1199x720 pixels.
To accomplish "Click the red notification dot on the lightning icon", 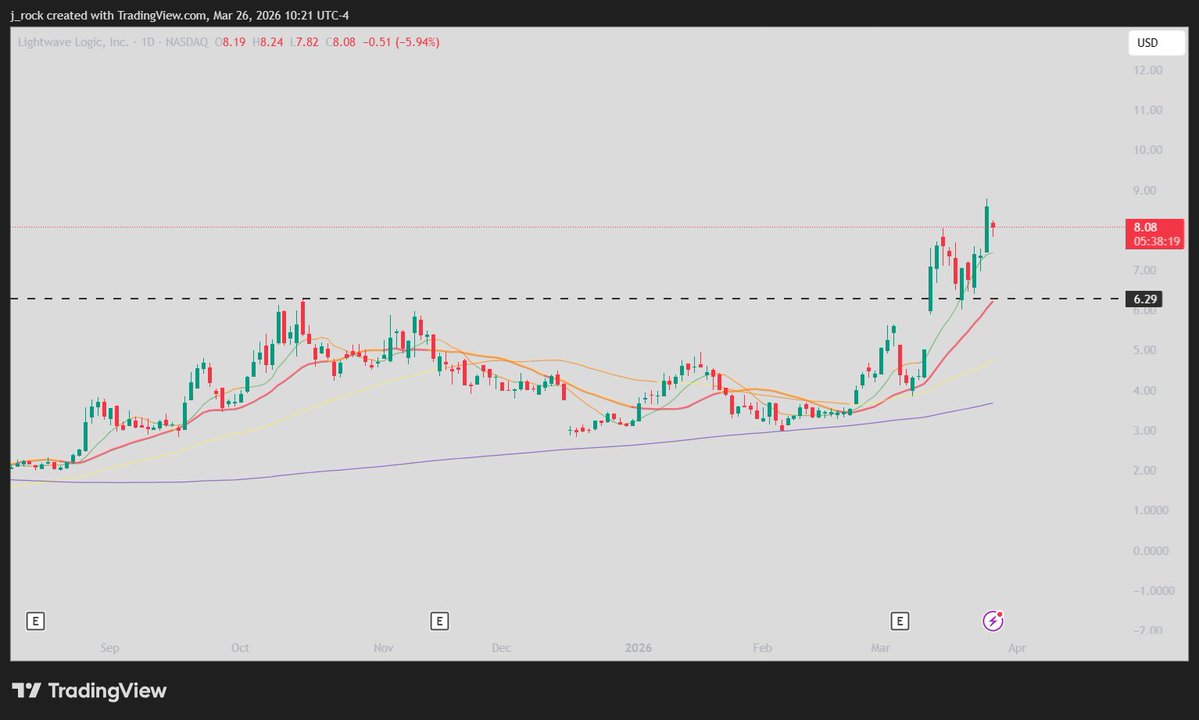I will (x=1000, y=612).
